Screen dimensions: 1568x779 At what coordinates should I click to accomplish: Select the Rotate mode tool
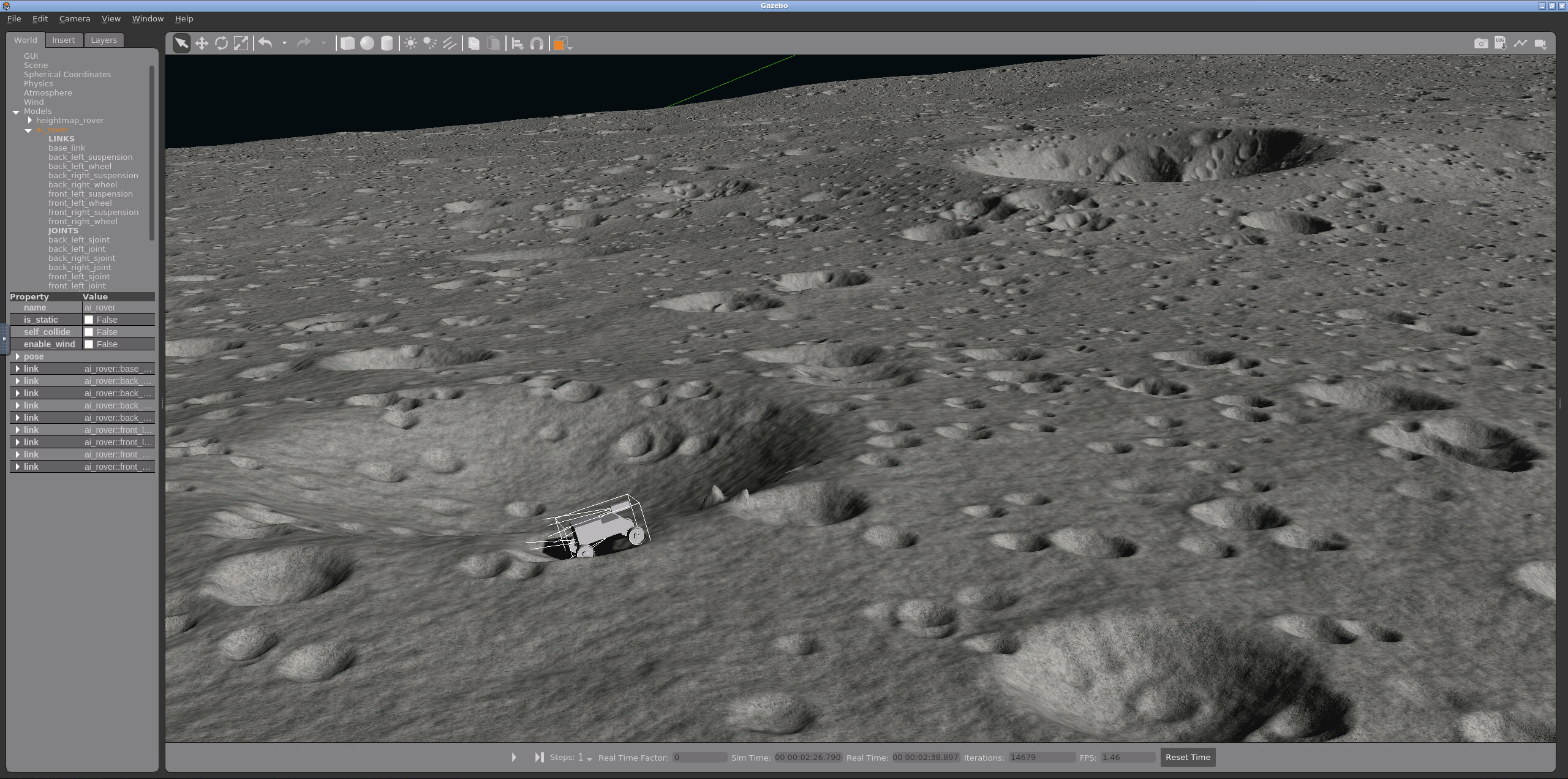pos(221,43)
